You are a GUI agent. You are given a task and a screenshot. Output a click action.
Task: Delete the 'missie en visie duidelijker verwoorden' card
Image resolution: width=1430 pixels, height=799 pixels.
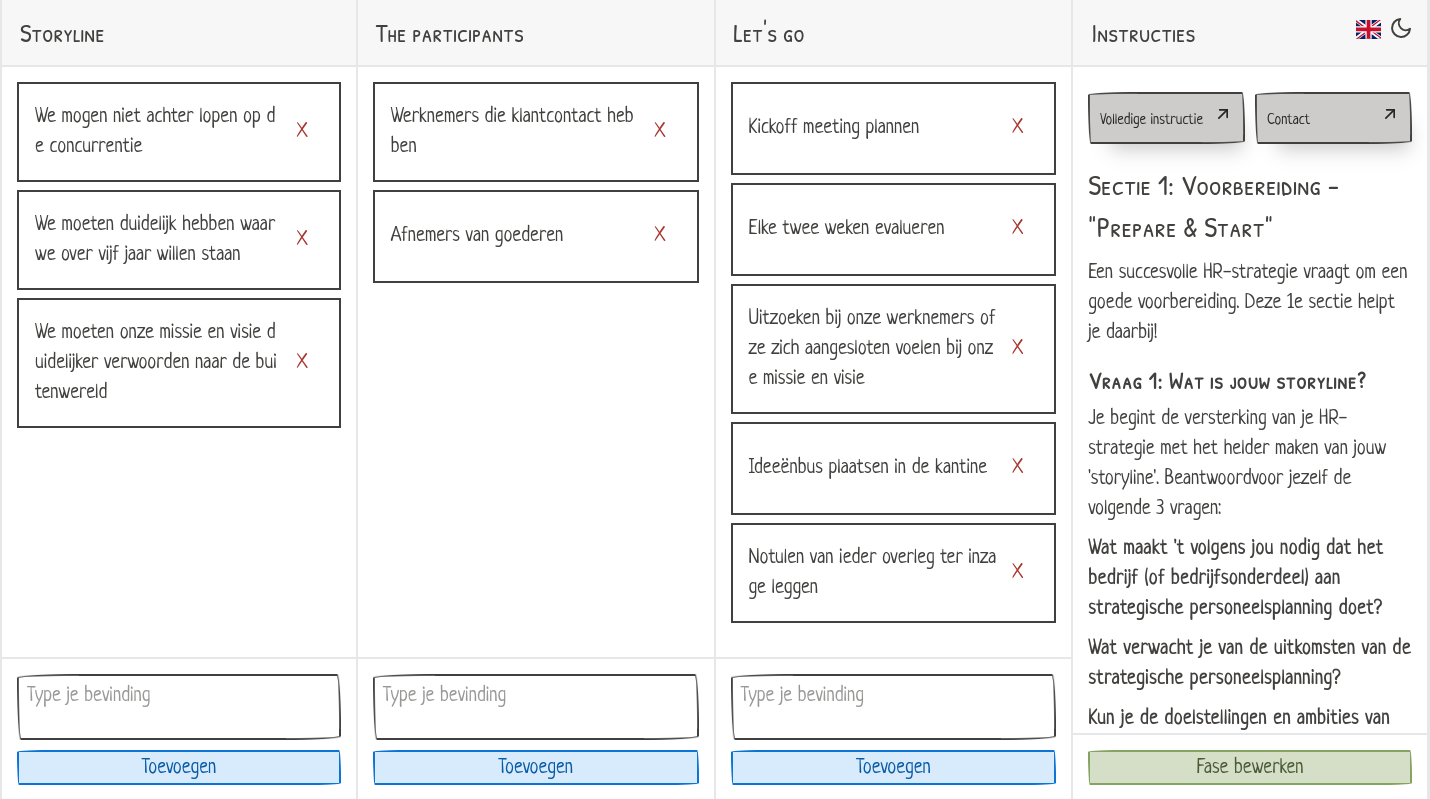click(x=302, y=361)
